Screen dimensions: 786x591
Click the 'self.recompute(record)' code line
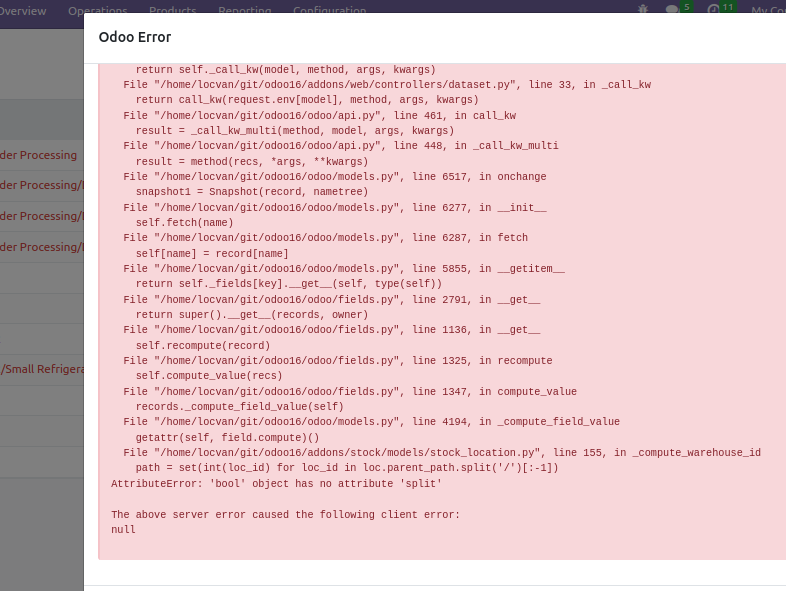pyautogui.click(x=203, y=346)
